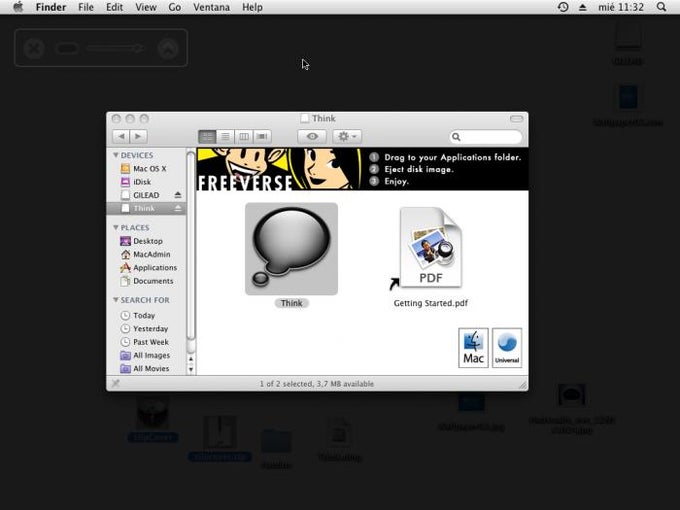Open the File menu
The image size is (680, 510).
click(x=86, y=7)
